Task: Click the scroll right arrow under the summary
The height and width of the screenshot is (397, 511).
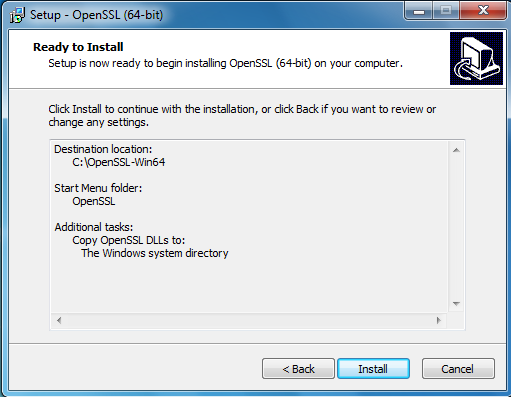Action: 438,320
